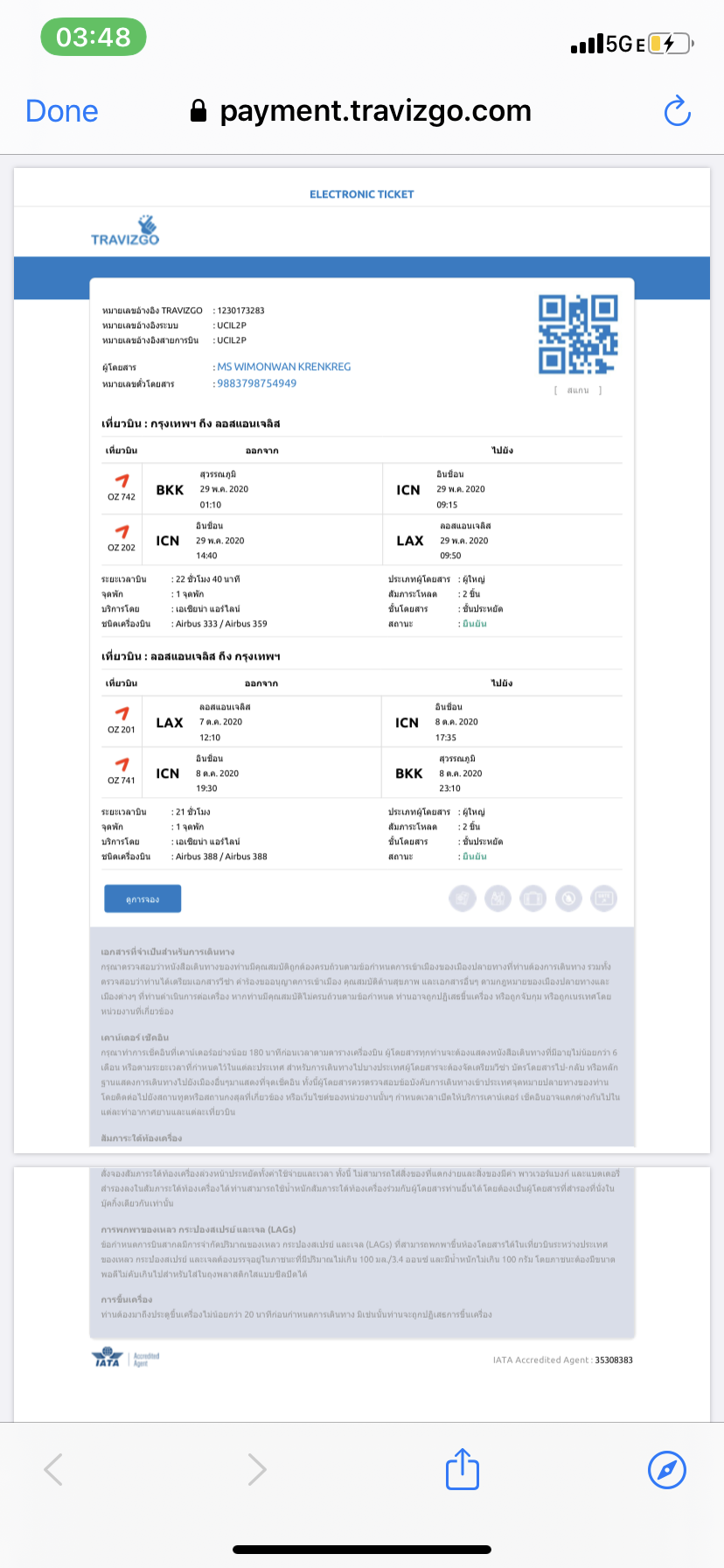Tap the ELECTRONIC TICKET heading
The height and width of the screenshot is (1568, 724).
tap(361, 194)
